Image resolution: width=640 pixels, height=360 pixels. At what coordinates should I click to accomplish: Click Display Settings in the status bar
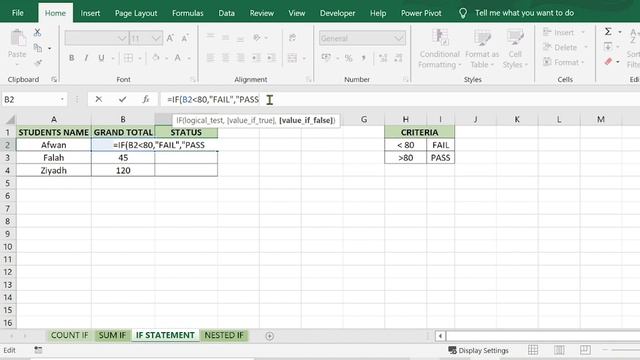pyautogui.click(x=478, y=350)
